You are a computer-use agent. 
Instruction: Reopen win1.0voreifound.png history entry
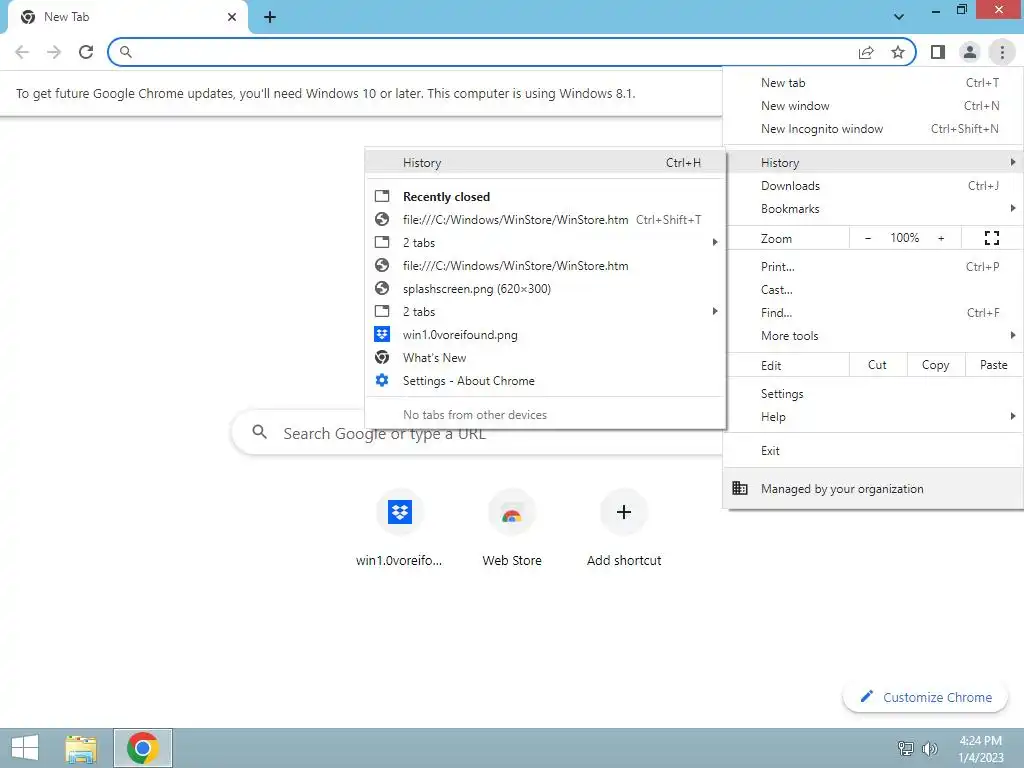pyautogui.click(x=545, y=334)
